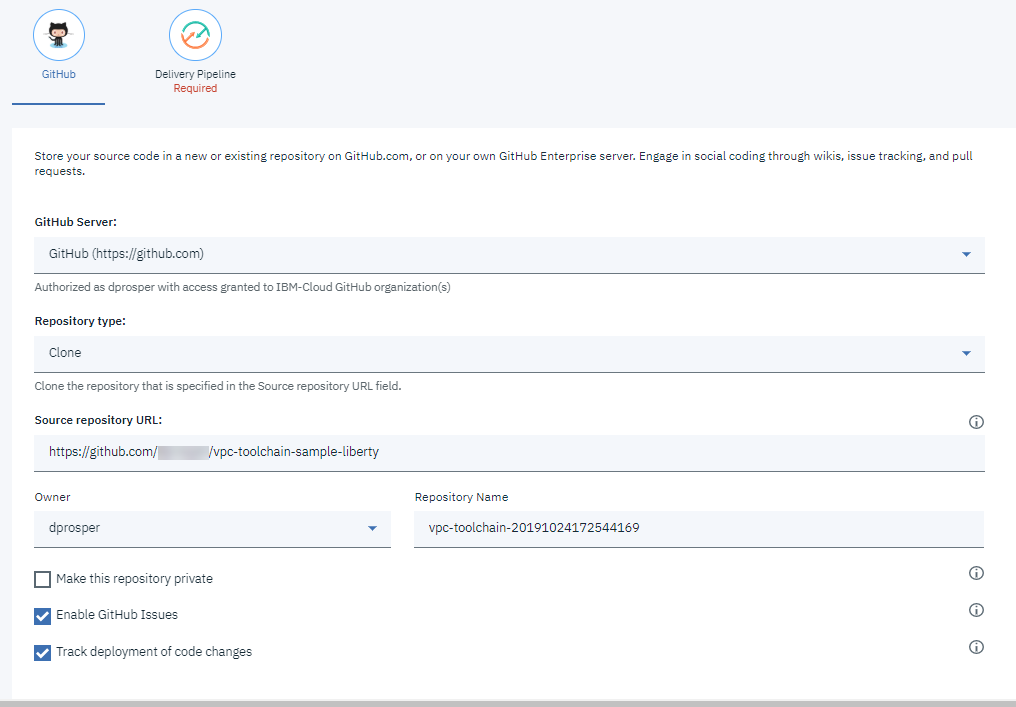1016x707 pixels.
Task: Click into the Source repository URL field
Action: 509,453
